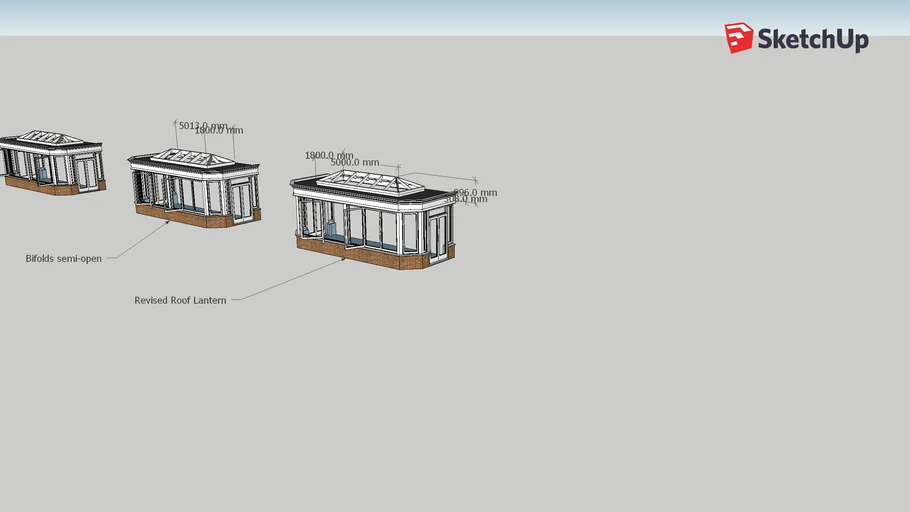Screen dimensions: 910x512
Task: Click arrow tip of 'Bifolds semi-open' leader line
Action: coord(169,221)
